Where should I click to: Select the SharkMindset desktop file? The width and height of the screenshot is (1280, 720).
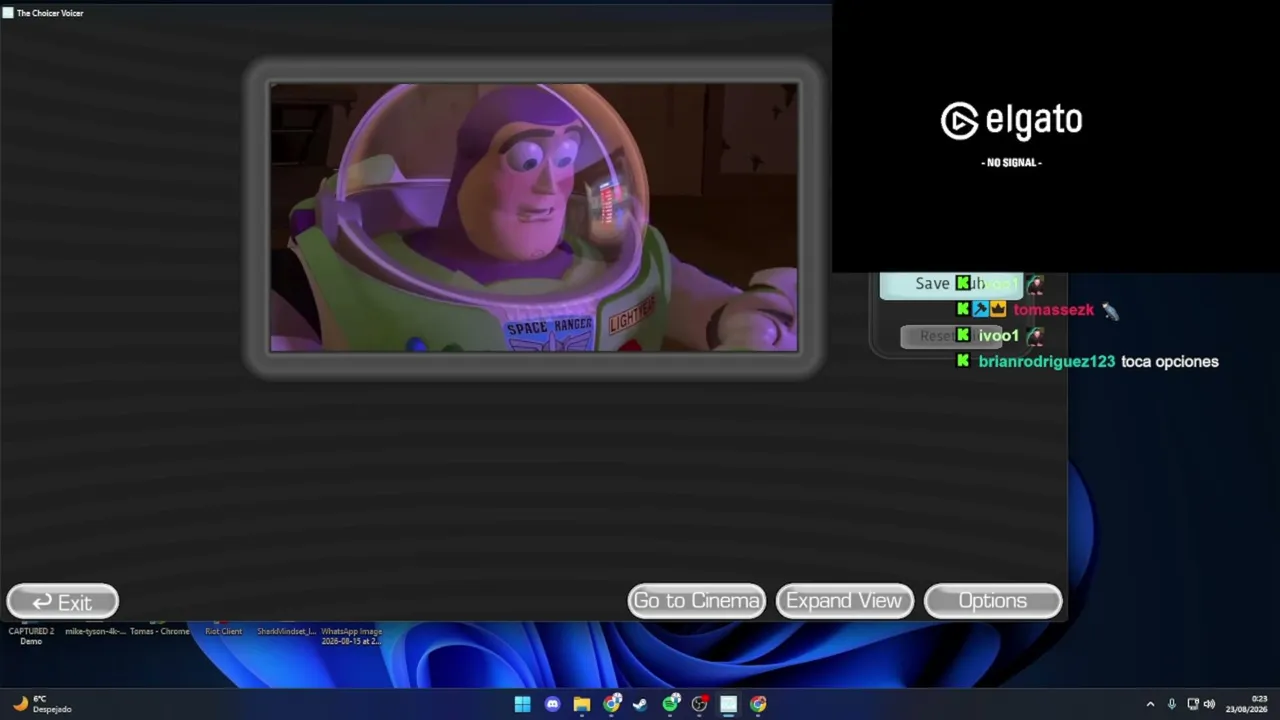pos(286,631)
